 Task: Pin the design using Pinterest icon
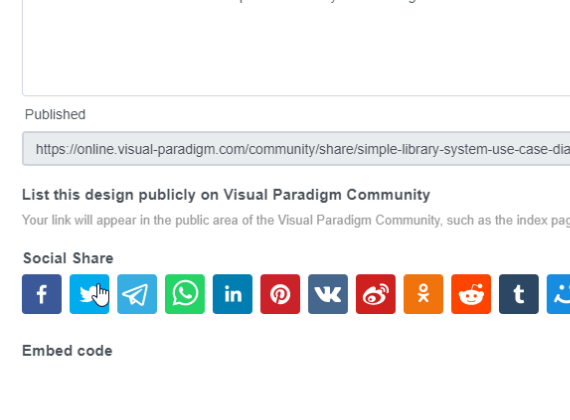coord(280,294)
